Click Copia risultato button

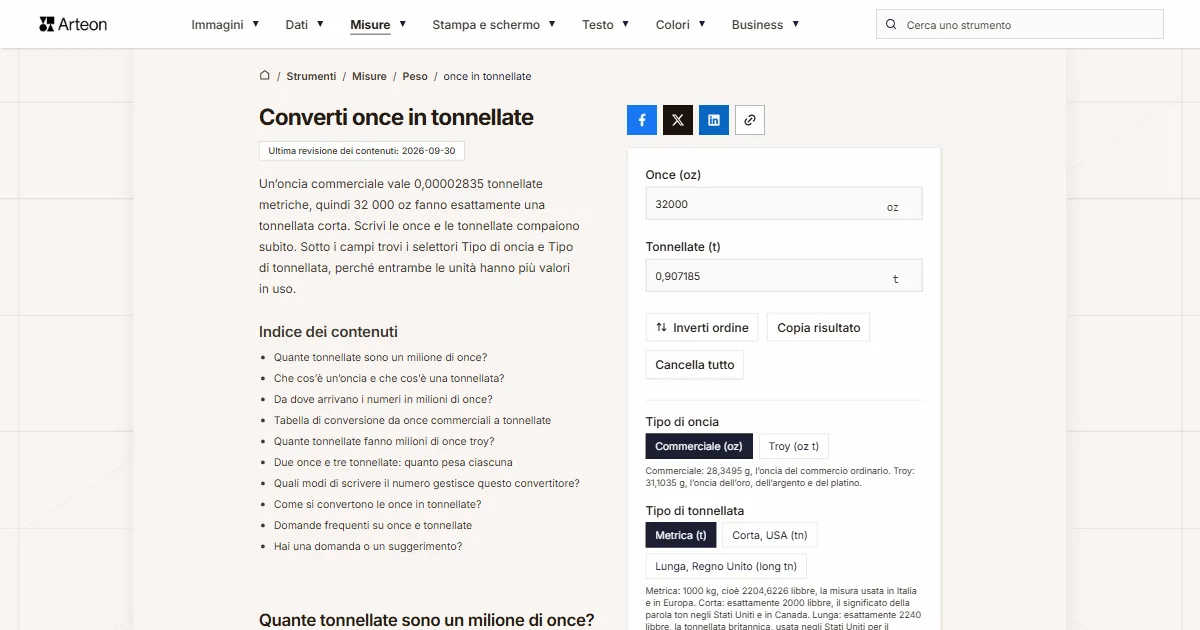(x=819, y=327)
